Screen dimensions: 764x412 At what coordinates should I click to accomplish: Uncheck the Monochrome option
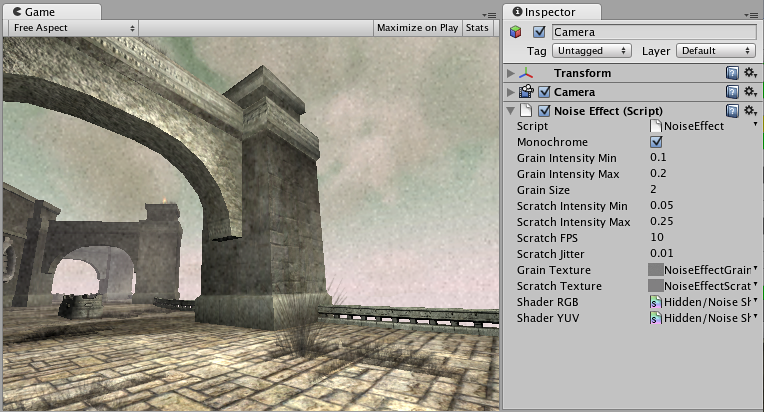click(656, 142)
